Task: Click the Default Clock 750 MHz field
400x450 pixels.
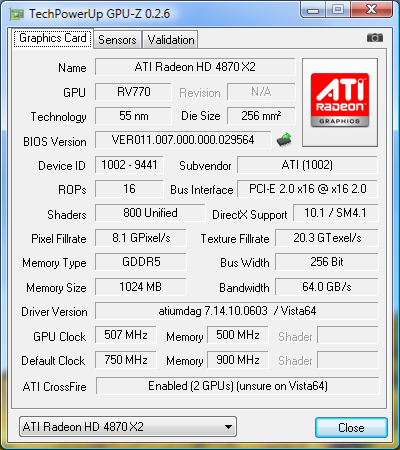Action: point(126,360)
